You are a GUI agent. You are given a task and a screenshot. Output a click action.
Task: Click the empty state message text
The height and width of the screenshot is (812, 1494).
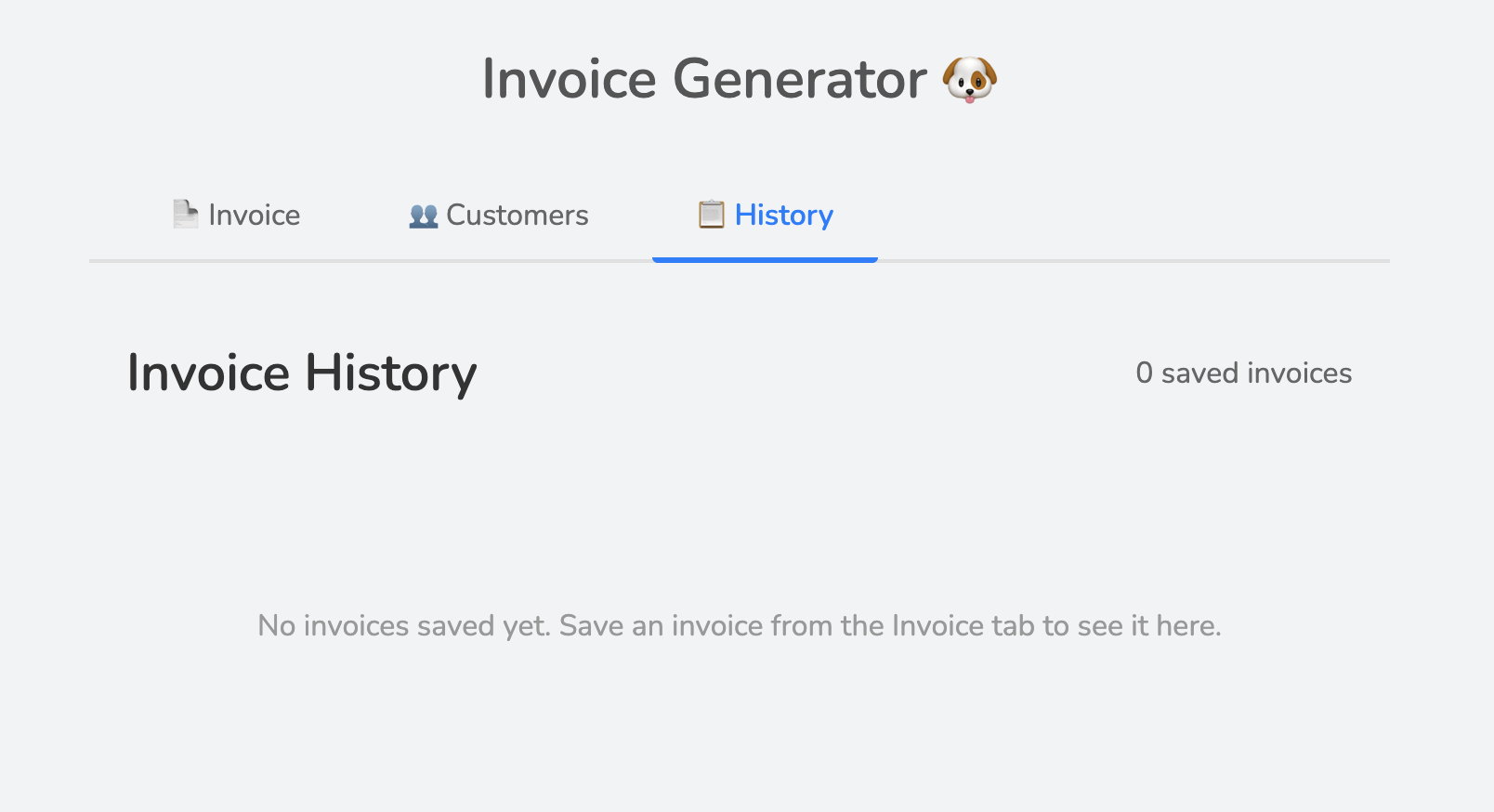pyautogui.click(x=740, y=625)
